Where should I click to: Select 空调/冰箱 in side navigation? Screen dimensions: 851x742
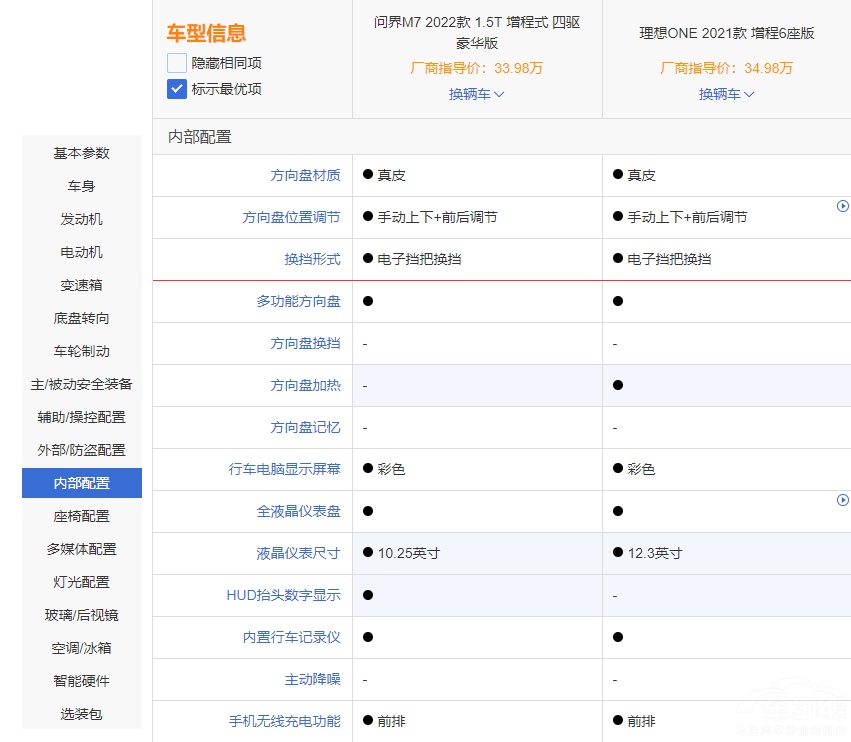point(82,648)
